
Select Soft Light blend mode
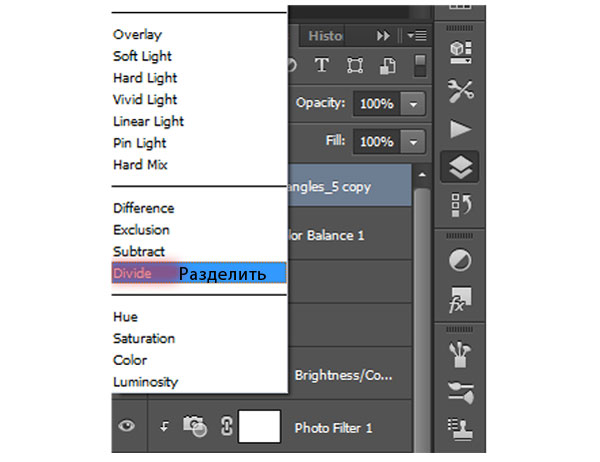[x=140, y=56]
